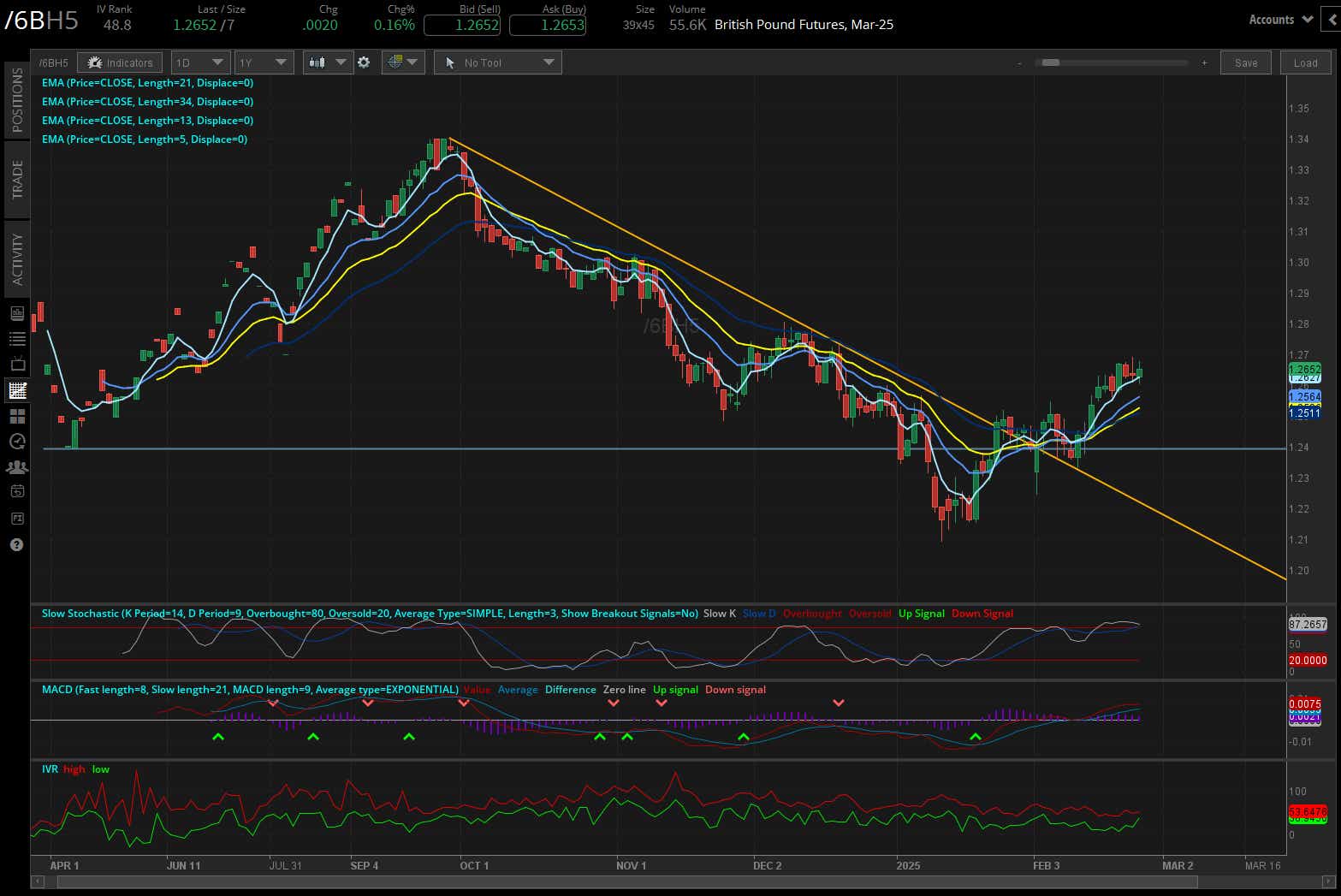Toggle the EMA Length=21 study label
This screenshot has height=896, width=1341.
click(147, 82)
